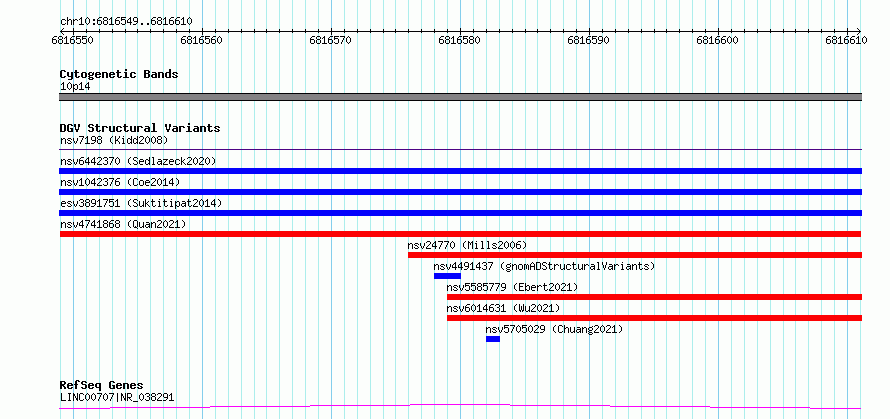Image resolution: width=890 pixels, height=419 pixels.
Task: Click the Cytogenetic Bands track title
Action: point(119,74)
